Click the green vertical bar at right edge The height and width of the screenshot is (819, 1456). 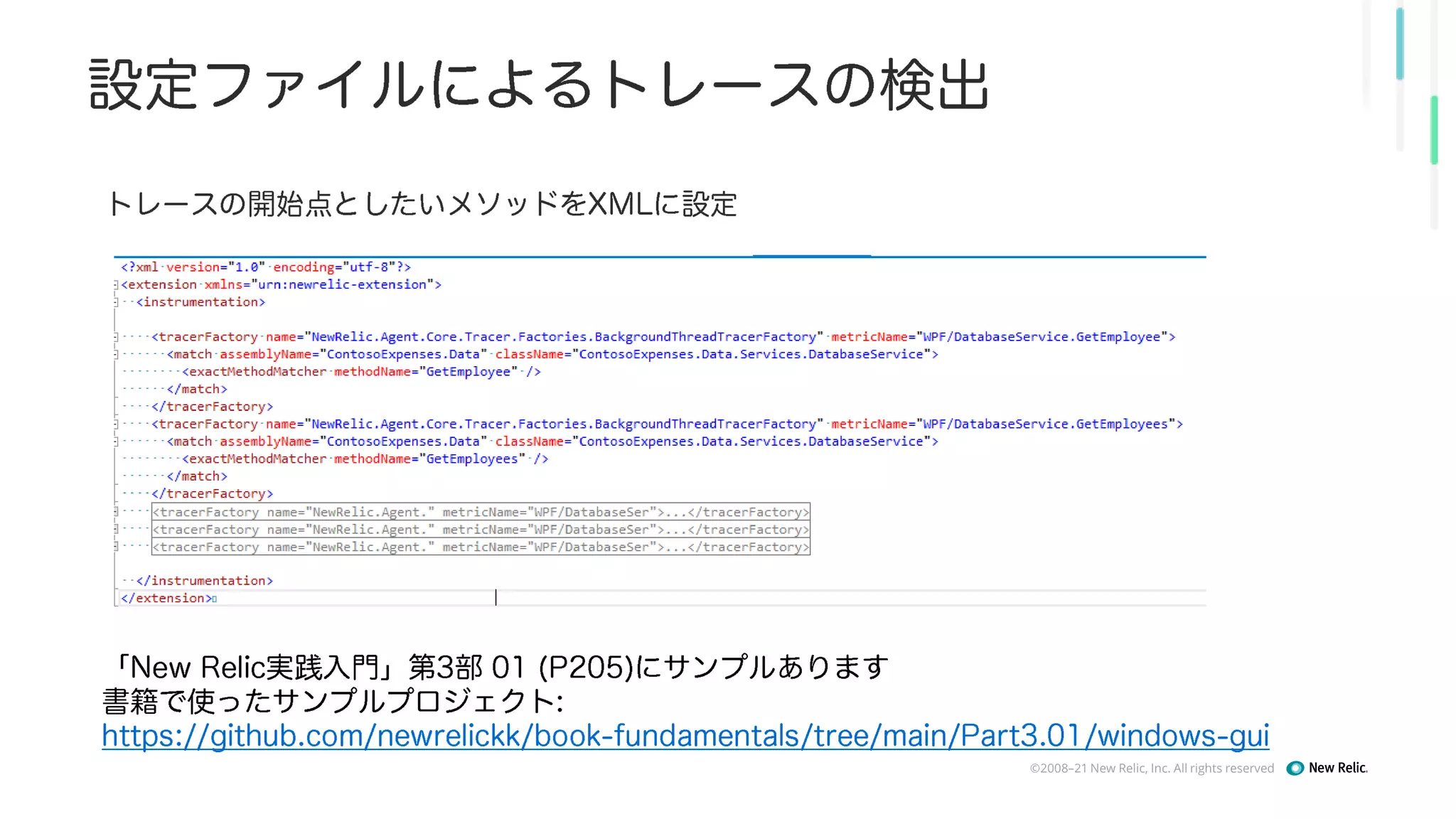(1434, 129)
